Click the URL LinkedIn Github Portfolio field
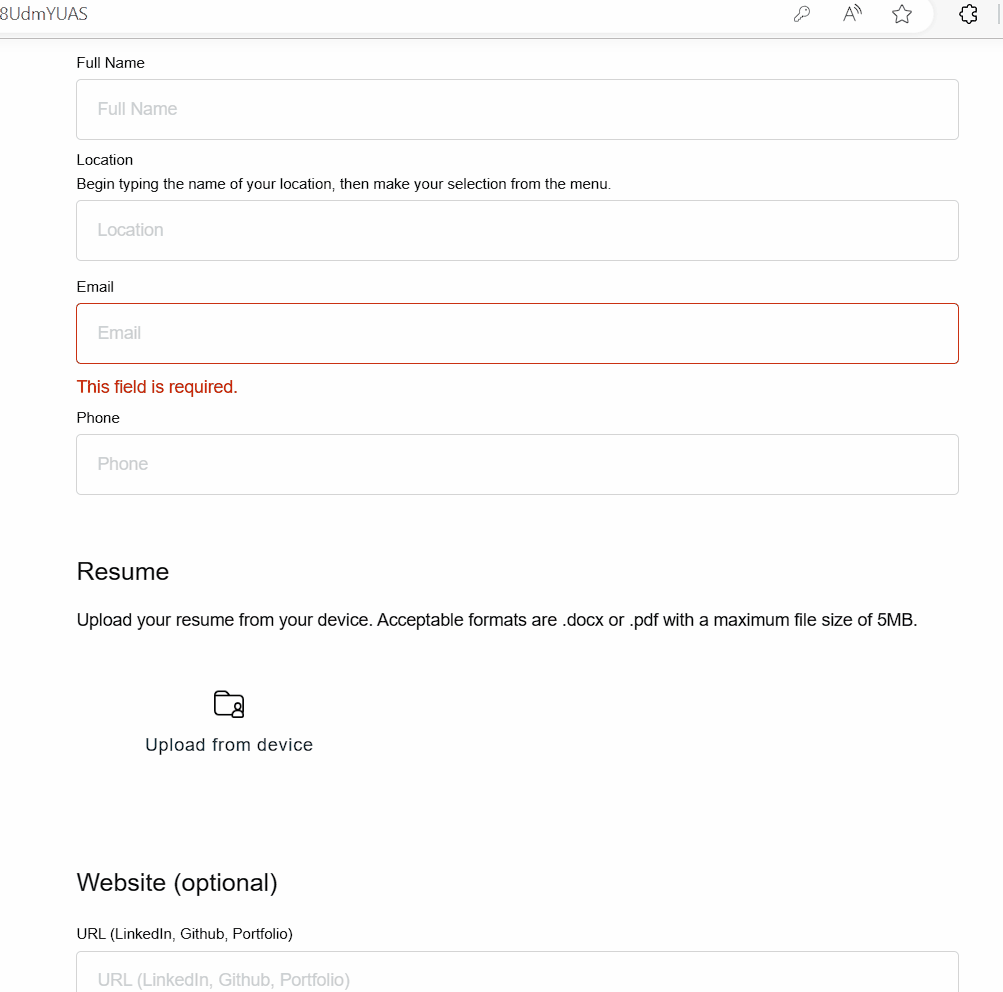 [x=517, y=978]
